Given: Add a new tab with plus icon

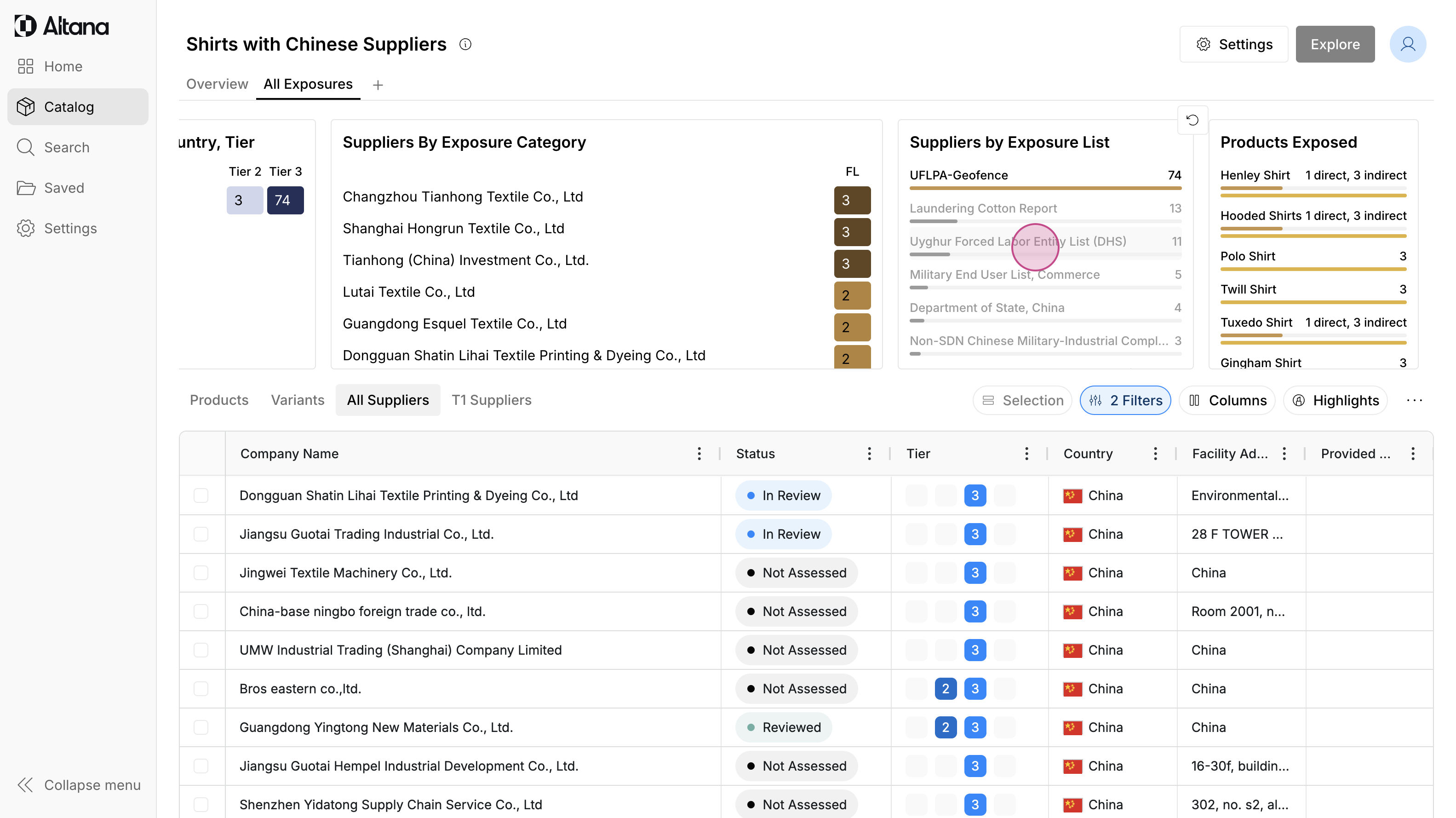Looking at the screenshot, I should point(378,85).
